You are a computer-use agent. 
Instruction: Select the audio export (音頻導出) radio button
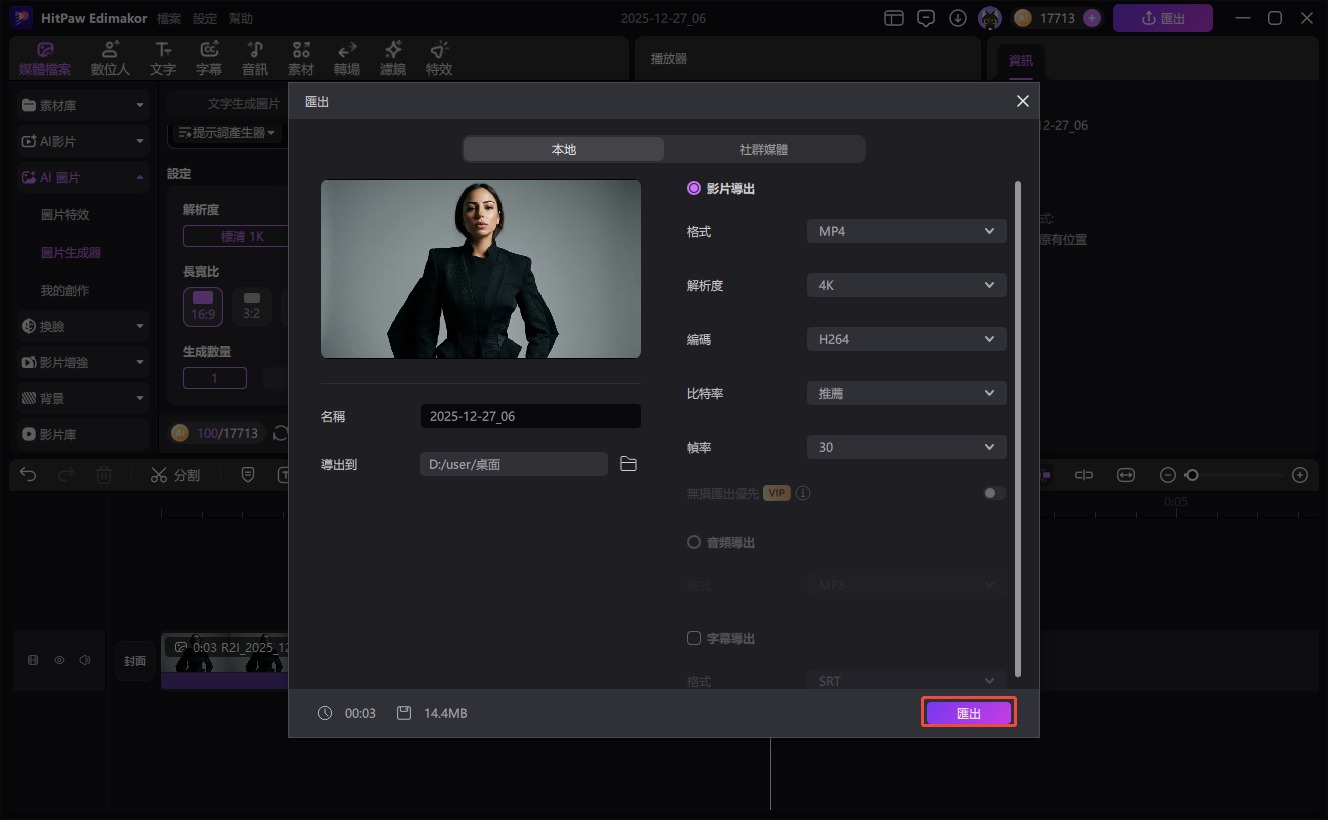click(x=694, y=542)
